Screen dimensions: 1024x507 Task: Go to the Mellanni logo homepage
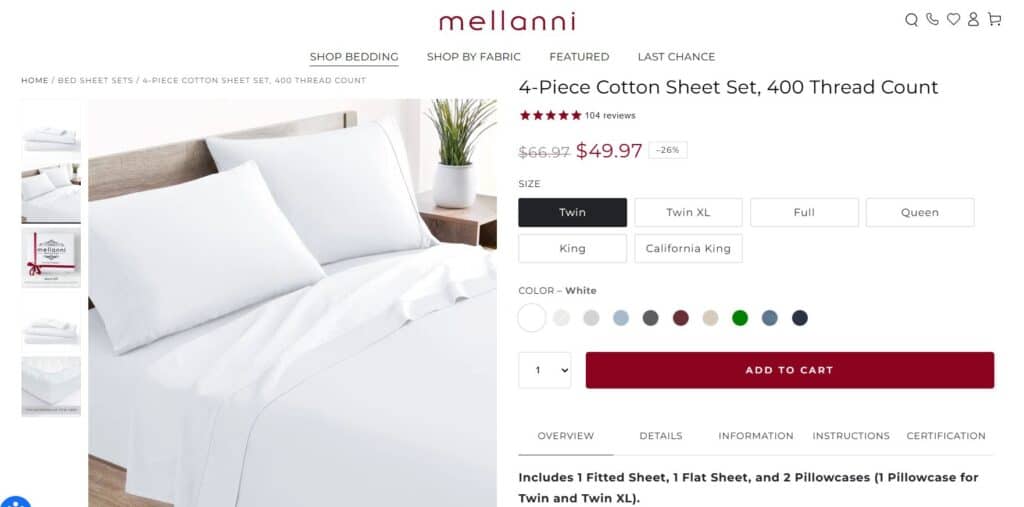(506, 21)
